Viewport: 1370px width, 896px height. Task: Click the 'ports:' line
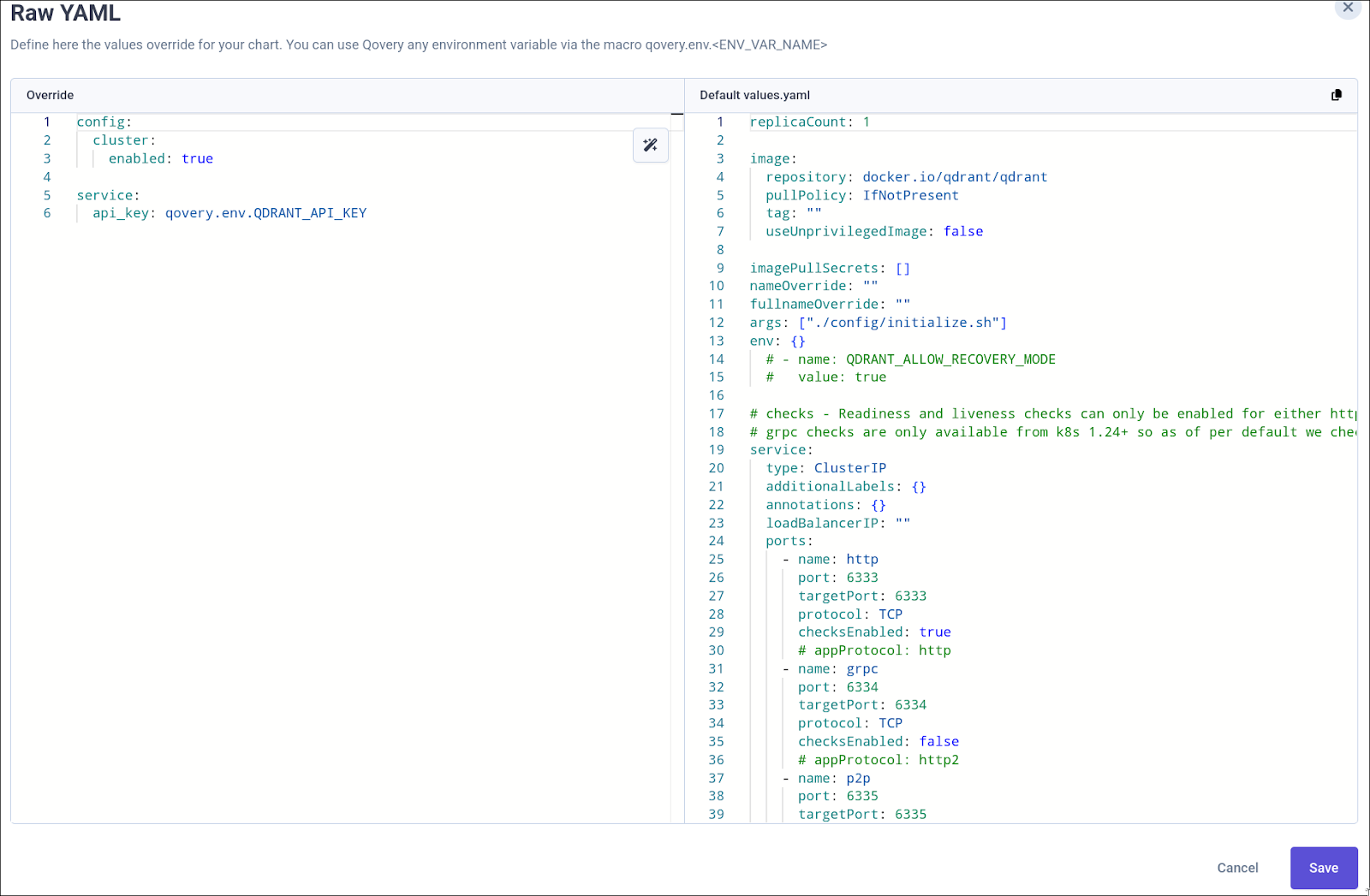click(789, 542)
